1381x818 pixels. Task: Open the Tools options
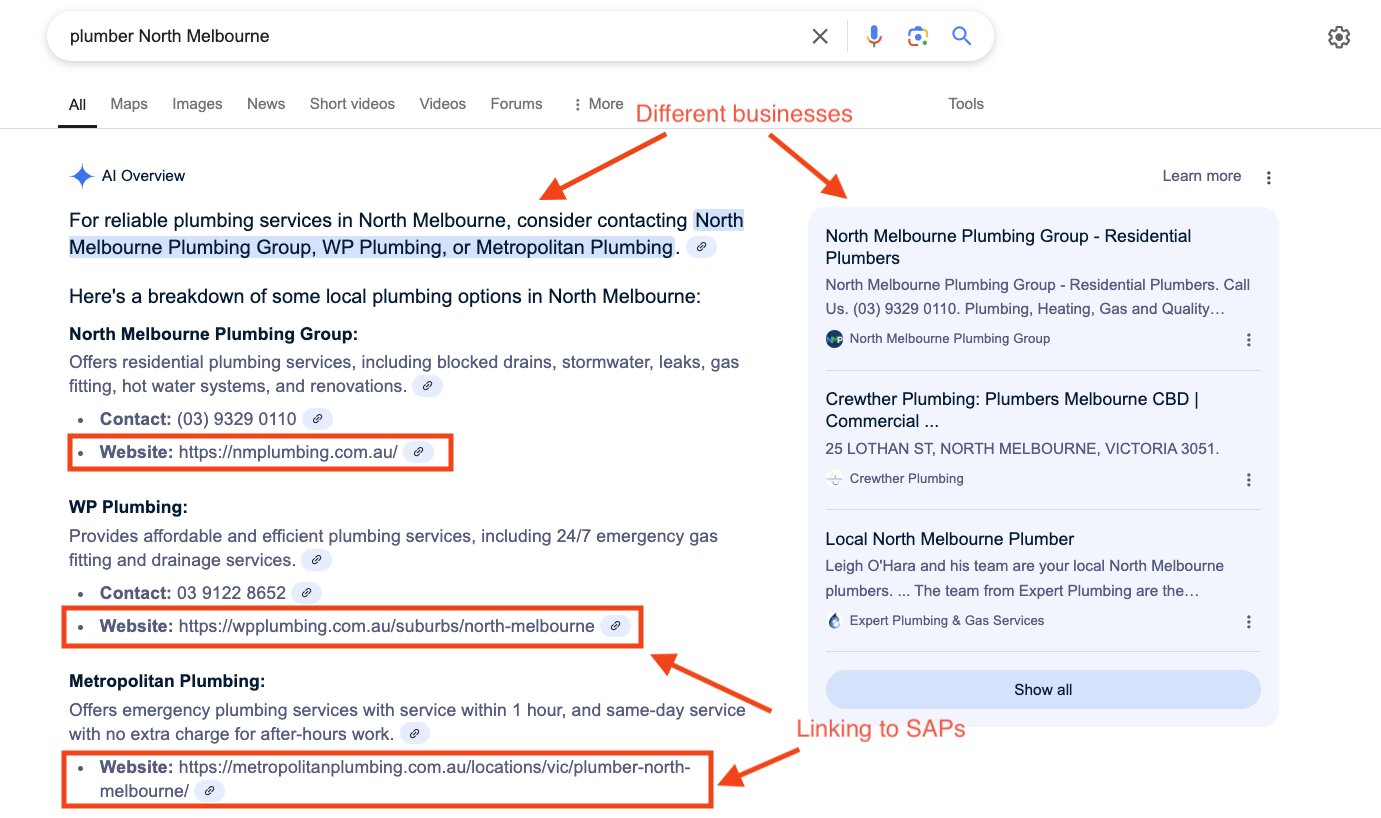[x=966, y=104]
